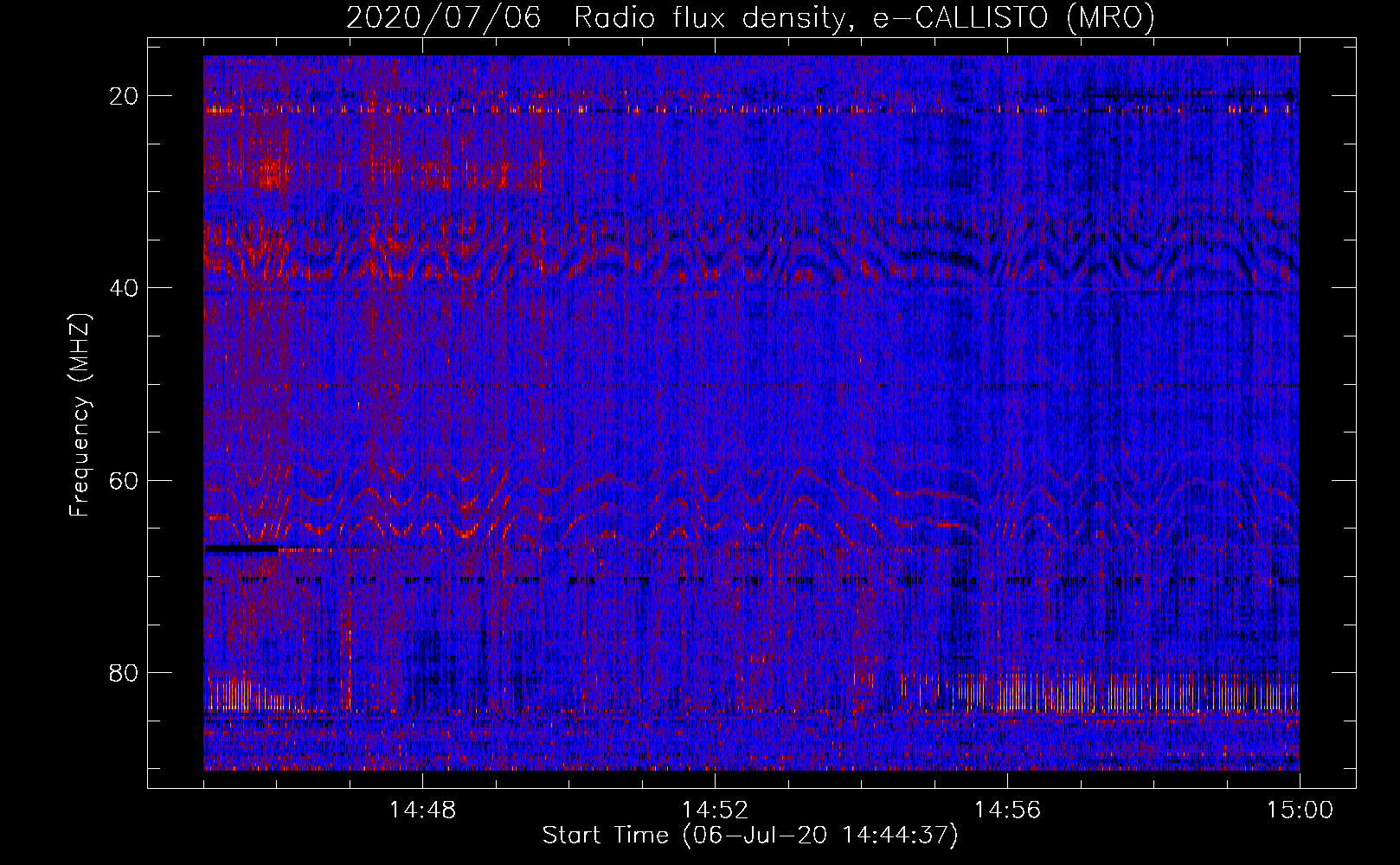Click the 'Start Time (06-Jul-20 14:44:37)' label
Viewport: 1400px width, 865px height.
(x=750, y=836)
